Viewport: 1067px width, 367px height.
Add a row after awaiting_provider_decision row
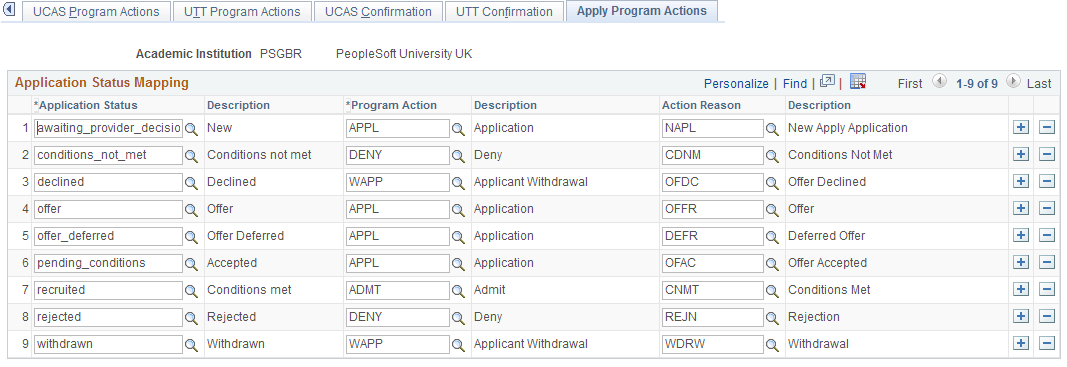pyautogui.click(x=1021, y=128)
